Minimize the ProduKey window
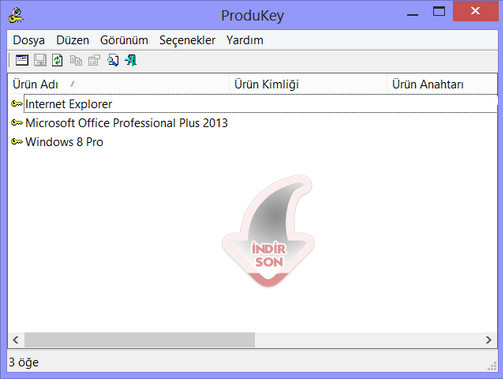Viewport: 503px width, 379px height. click(x=412, y=15)
